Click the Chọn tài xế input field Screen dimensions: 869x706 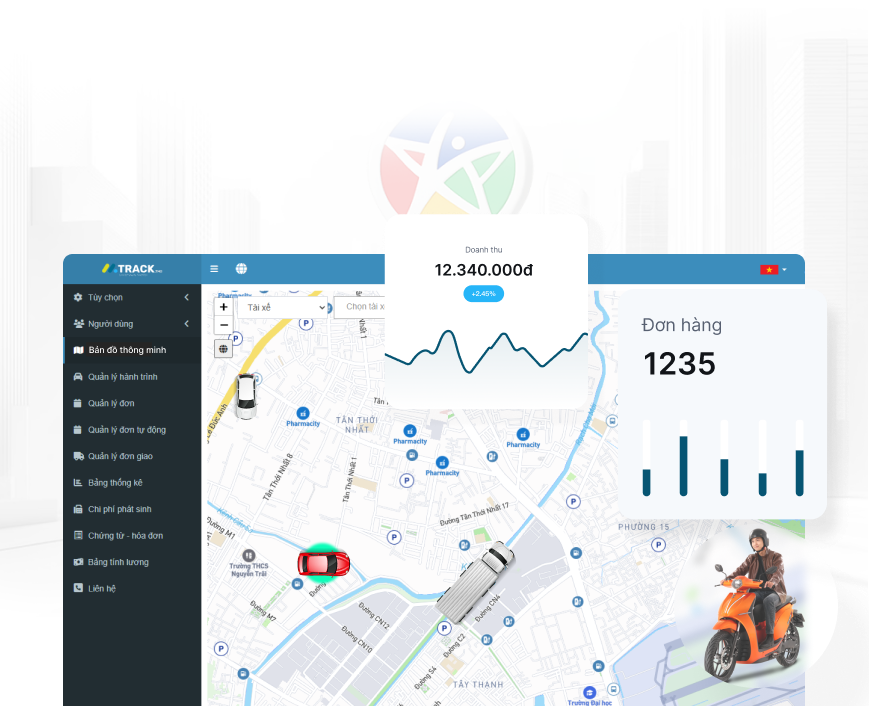360,307
